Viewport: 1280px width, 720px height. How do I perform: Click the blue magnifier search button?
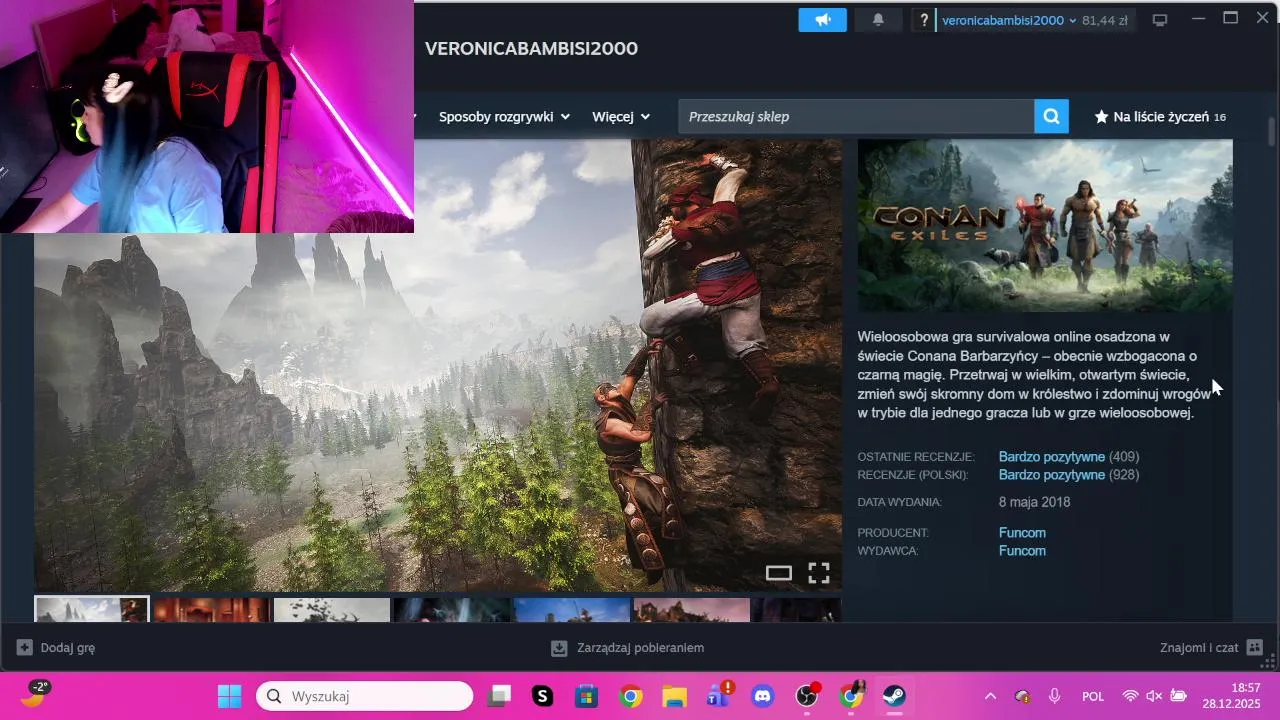1051,116
